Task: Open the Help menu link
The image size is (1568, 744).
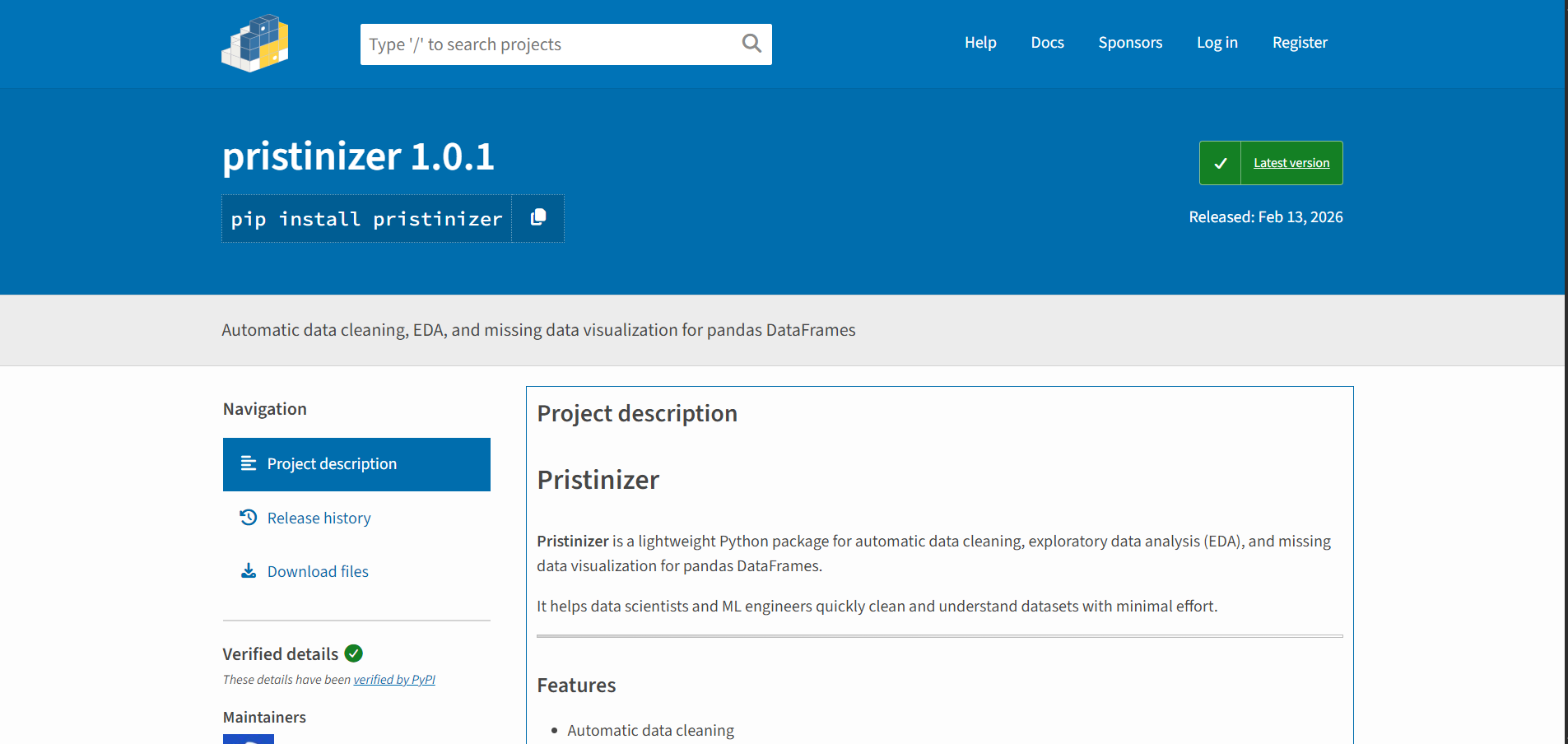Action: (980, 43)
